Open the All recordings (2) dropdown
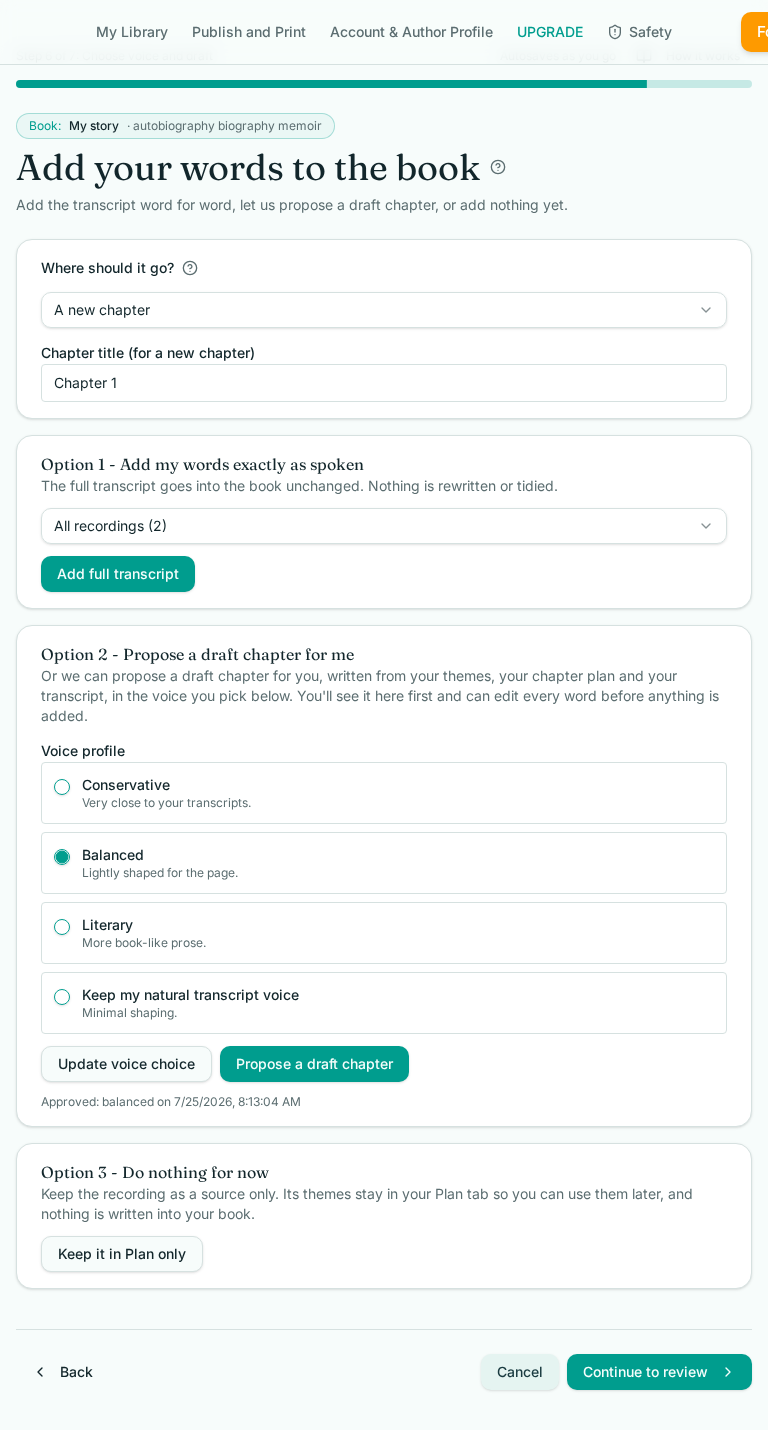 click(384, 526)
